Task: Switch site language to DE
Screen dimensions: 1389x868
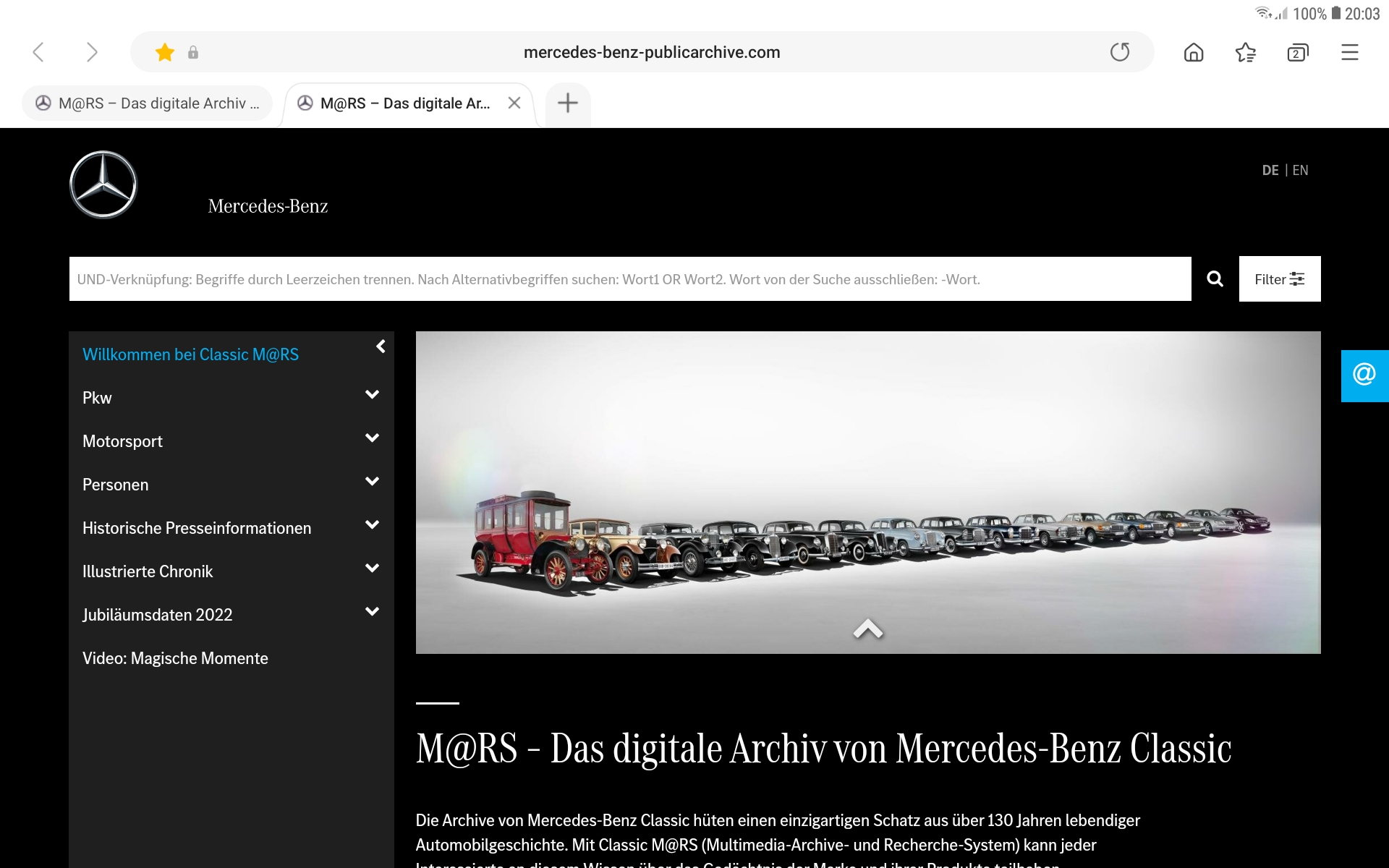Action: point(1270,171)
